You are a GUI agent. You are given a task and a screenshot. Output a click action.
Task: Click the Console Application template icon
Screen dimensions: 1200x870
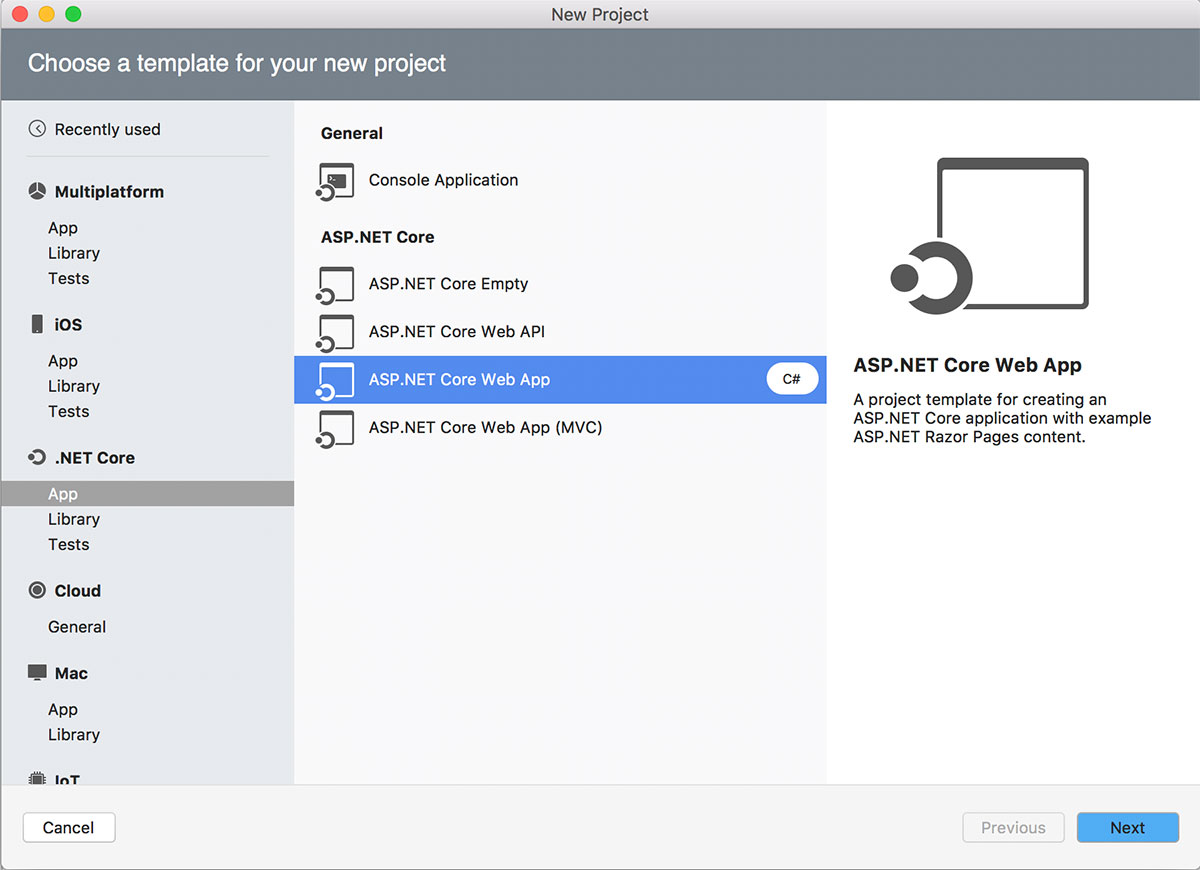[336, 181]
